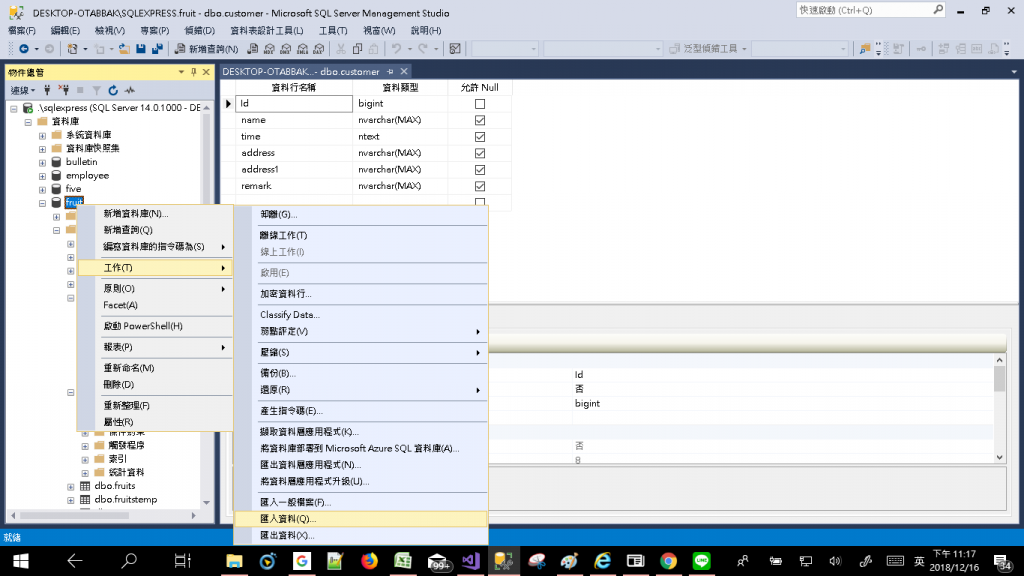This screenshot has height=576, width=1024.
Task: Expand the 觸發程序 folder node
Action: [x=85, y=446]
